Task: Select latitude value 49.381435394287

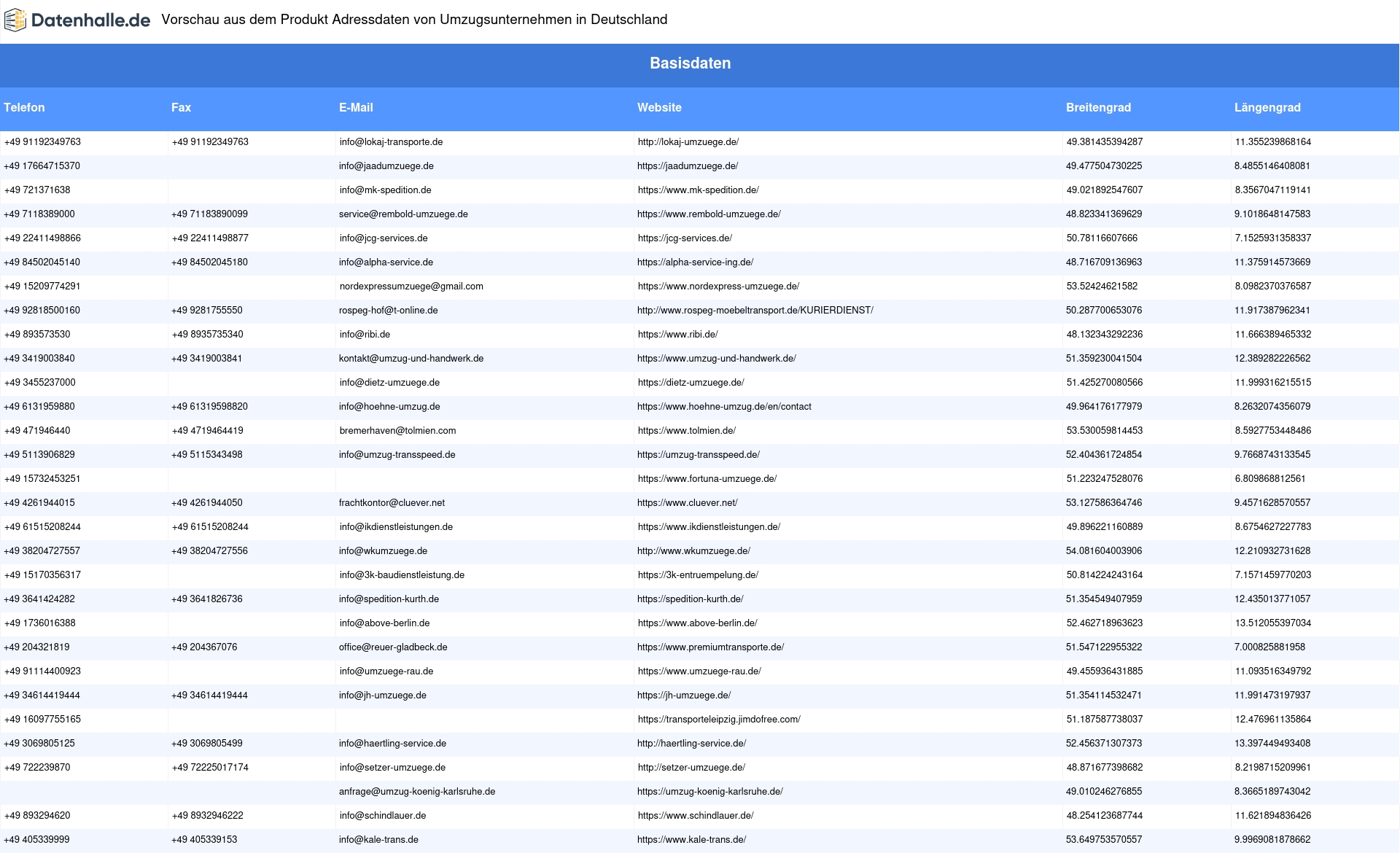Action: (x=1105, y=142)
